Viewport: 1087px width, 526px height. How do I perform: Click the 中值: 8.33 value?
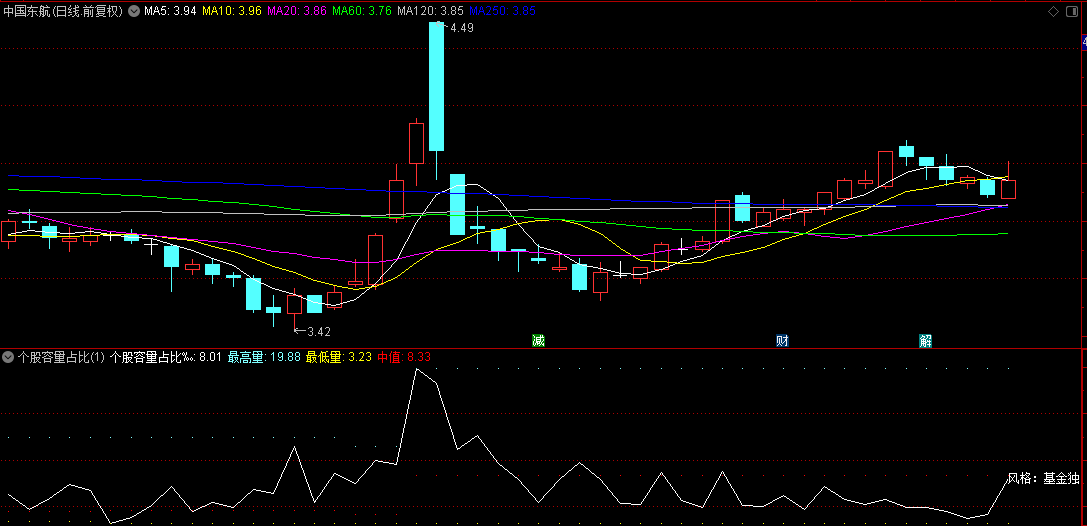[x=405, y=358]
